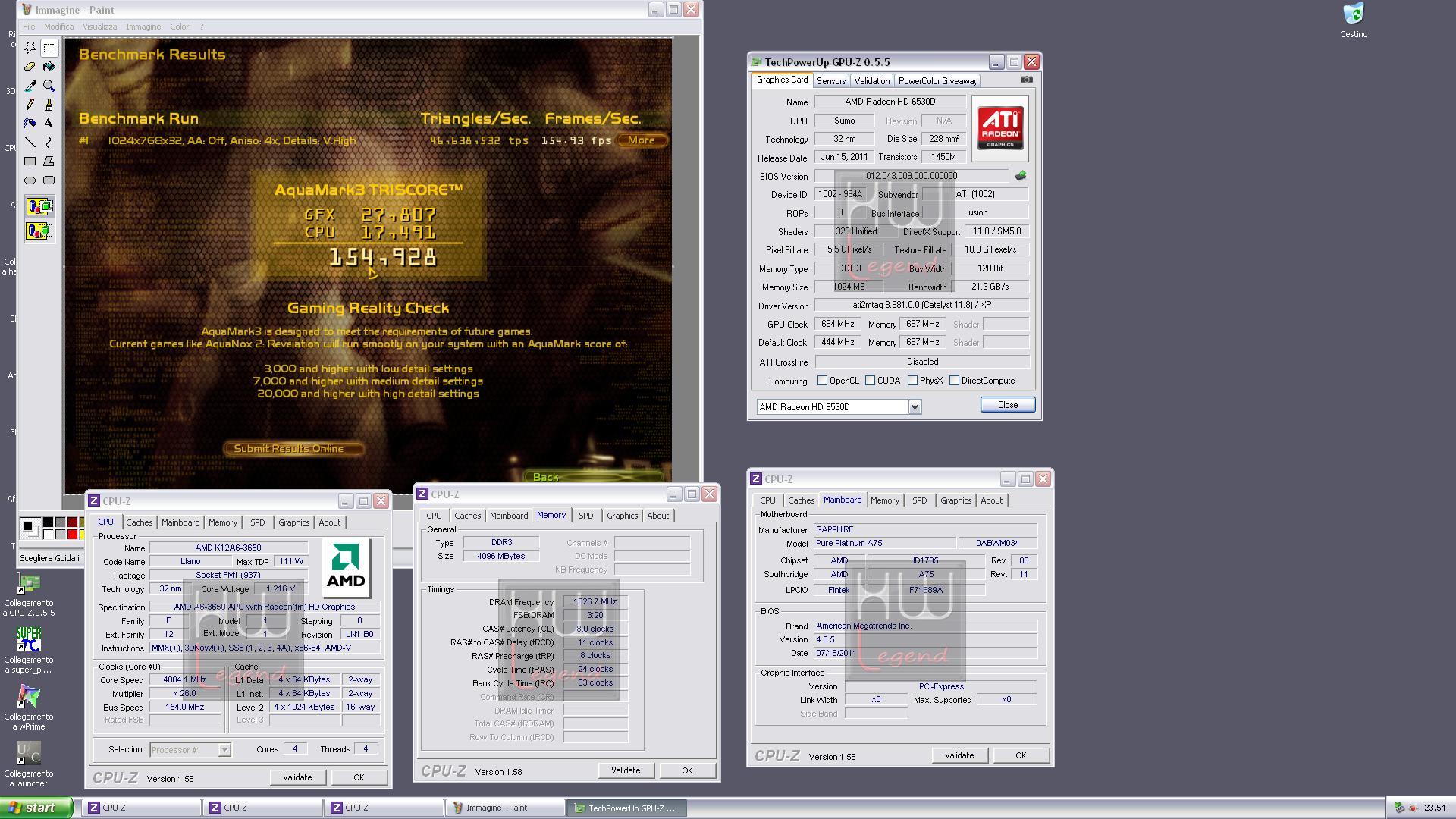Open the AMD Radeon HD 6530D GPU dropdown

click(x=839, y=406)
